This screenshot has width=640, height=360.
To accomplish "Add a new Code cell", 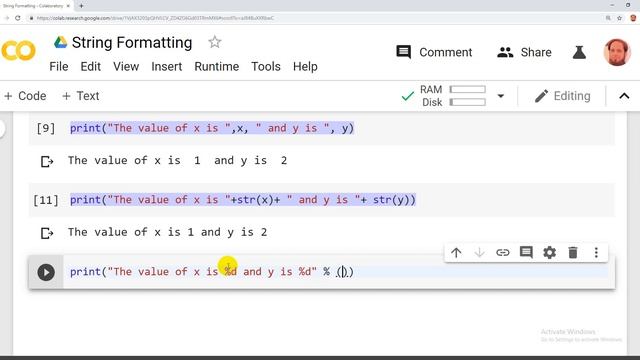I will [x=25, y=96].
